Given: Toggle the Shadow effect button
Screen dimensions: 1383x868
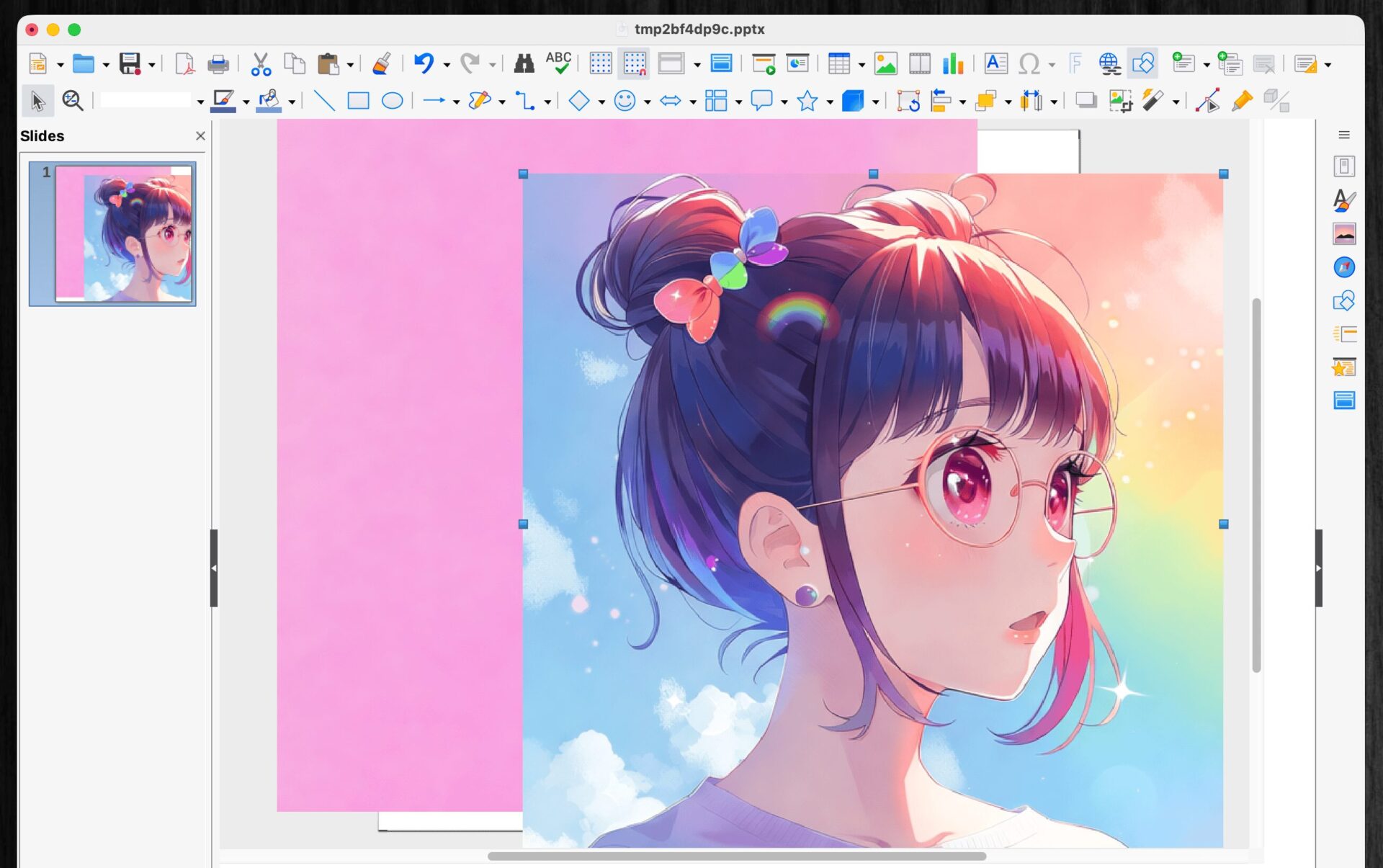Looking at the screenshot, I should 1086,101.
